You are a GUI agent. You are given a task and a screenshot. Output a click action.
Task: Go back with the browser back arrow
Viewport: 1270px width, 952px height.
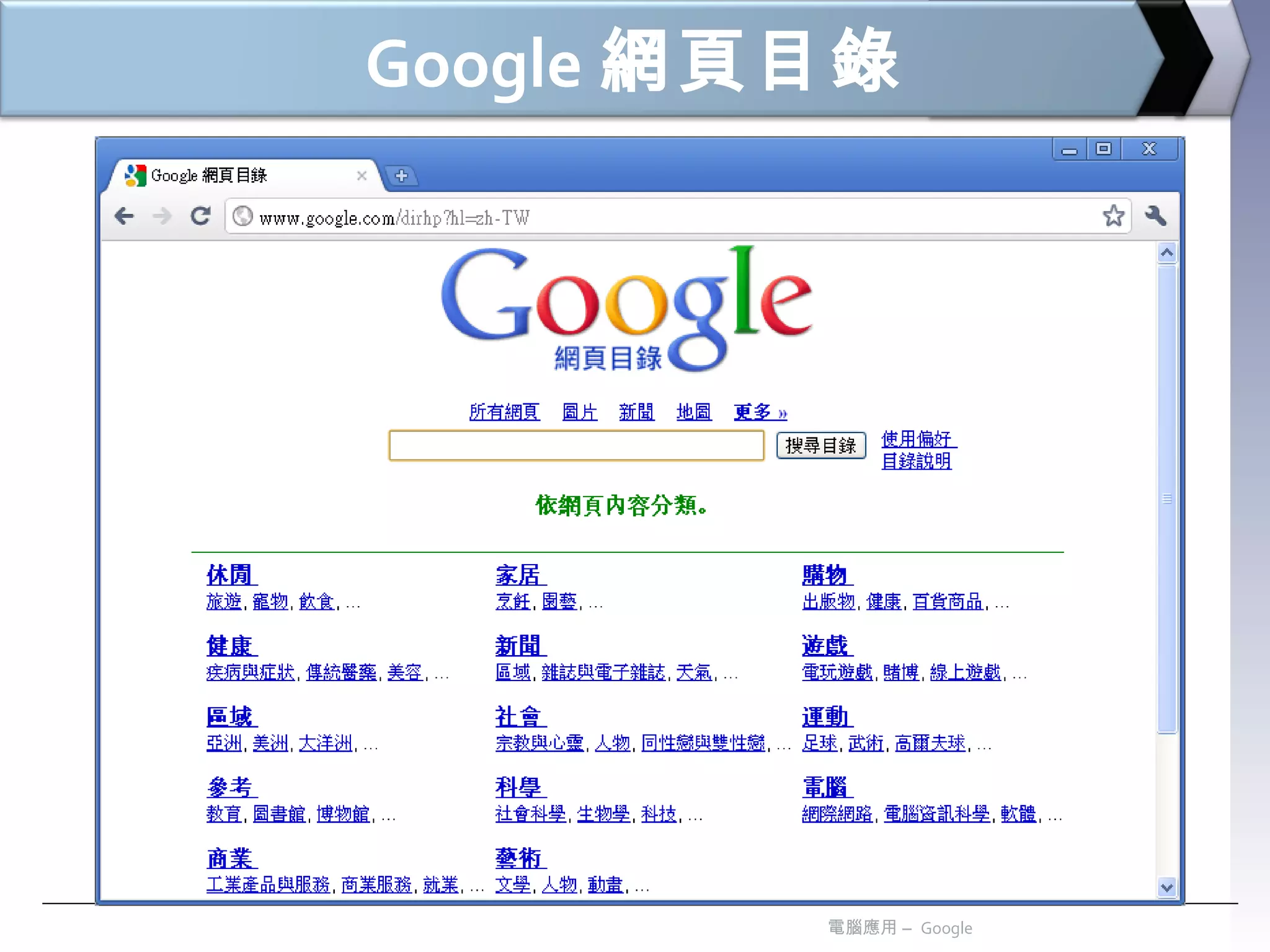tap(125, 216)
